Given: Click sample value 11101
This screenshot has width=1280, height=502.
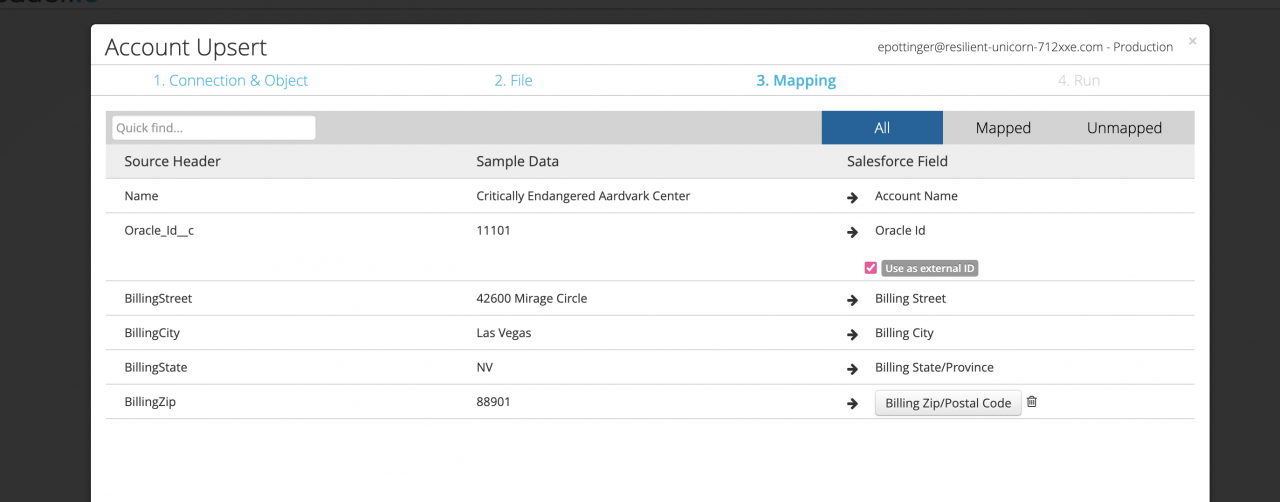Looking at the screenshot, I should [x=493, y=230].
